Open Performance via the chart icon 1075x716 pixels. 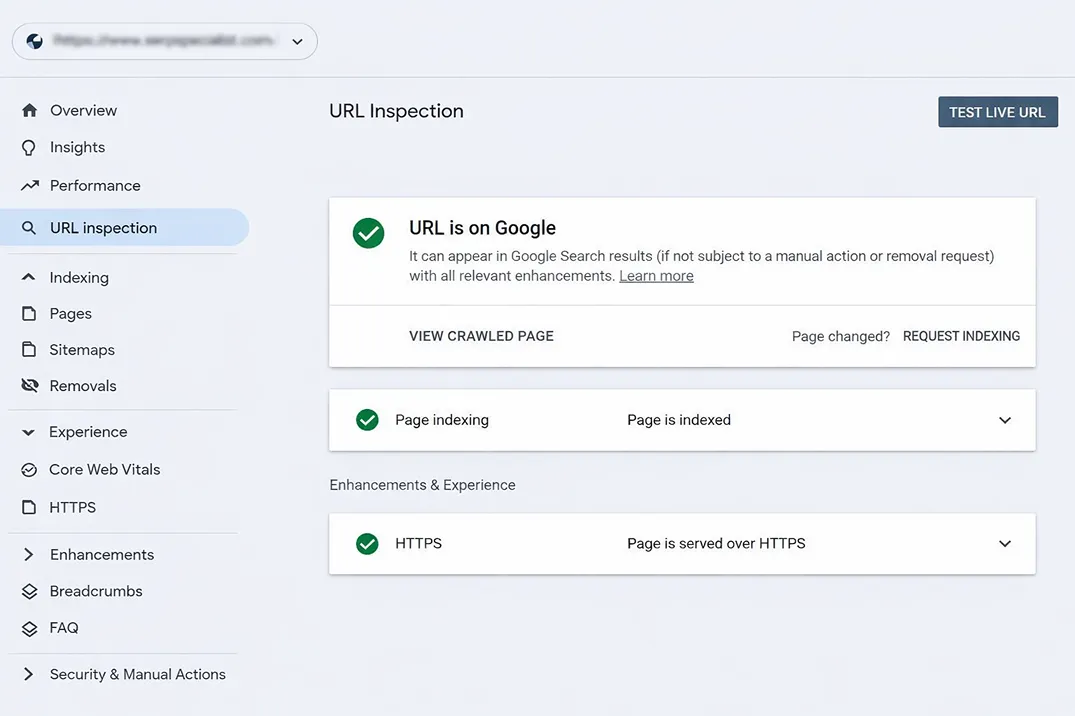point(31,185)
